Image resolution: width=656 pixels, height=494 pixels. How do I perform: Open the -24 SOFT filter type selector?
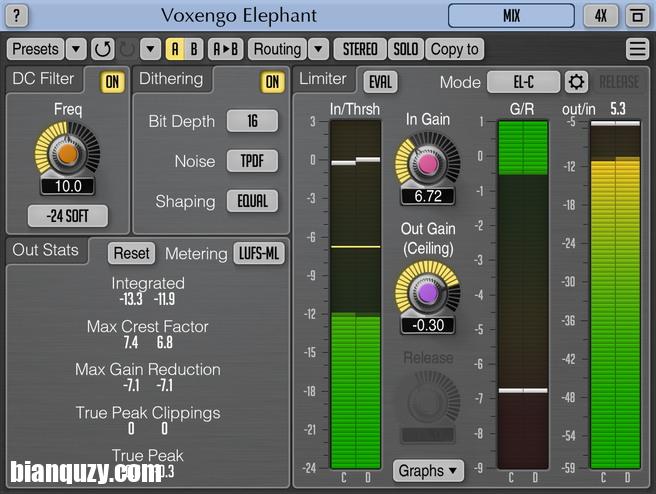(68, 216)
